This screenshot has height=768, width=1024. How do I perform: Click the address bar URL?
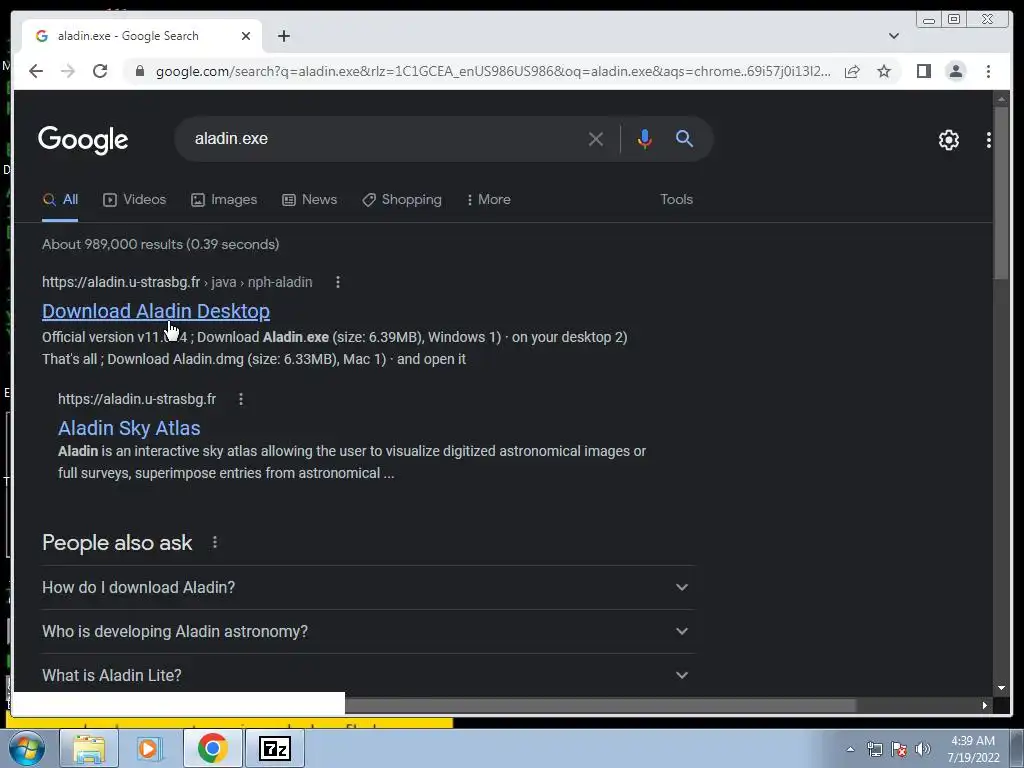tap(493, 71)
